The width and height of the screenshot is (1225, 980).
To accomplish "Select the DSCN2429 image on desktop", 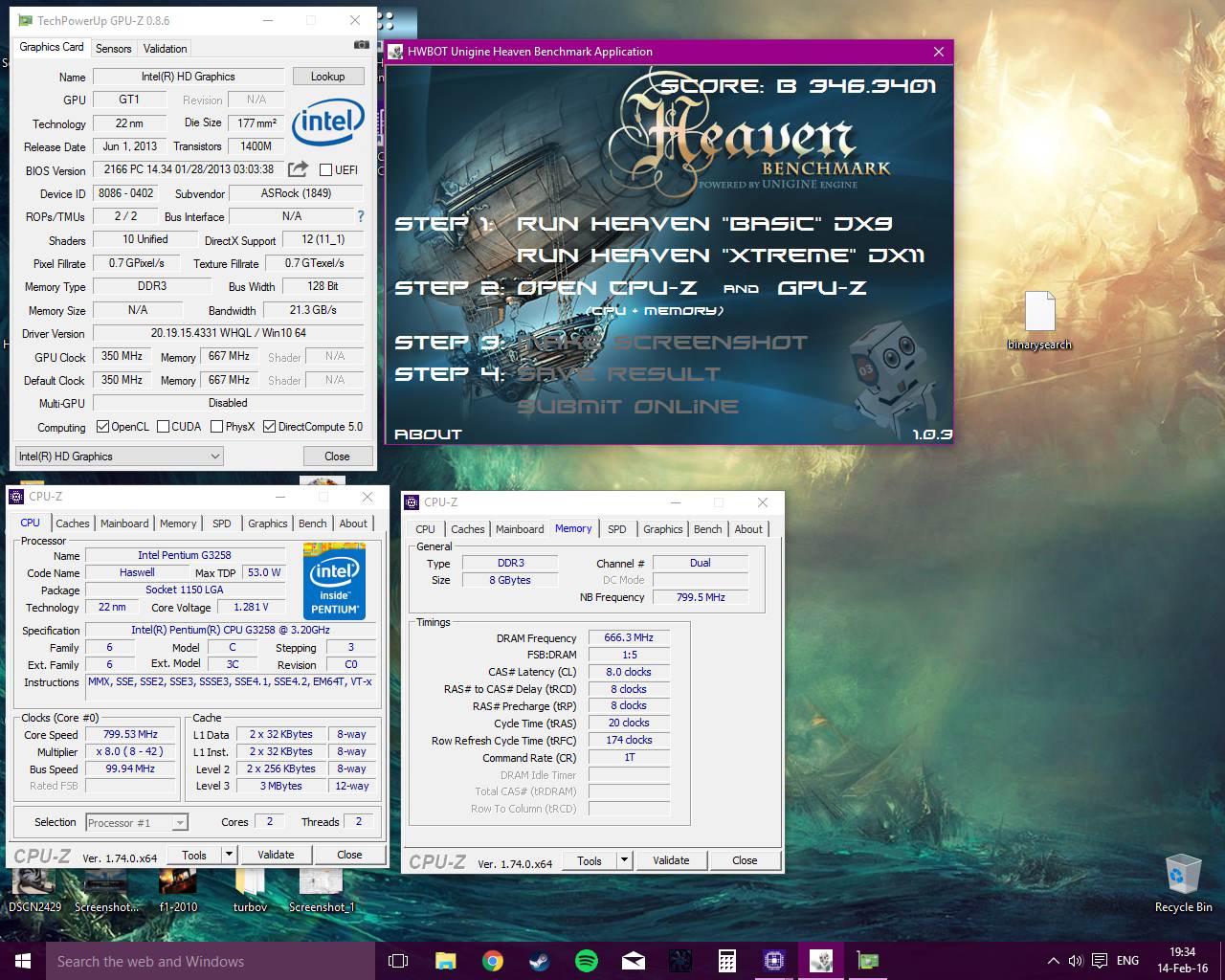I will click(x=34, y=890).
